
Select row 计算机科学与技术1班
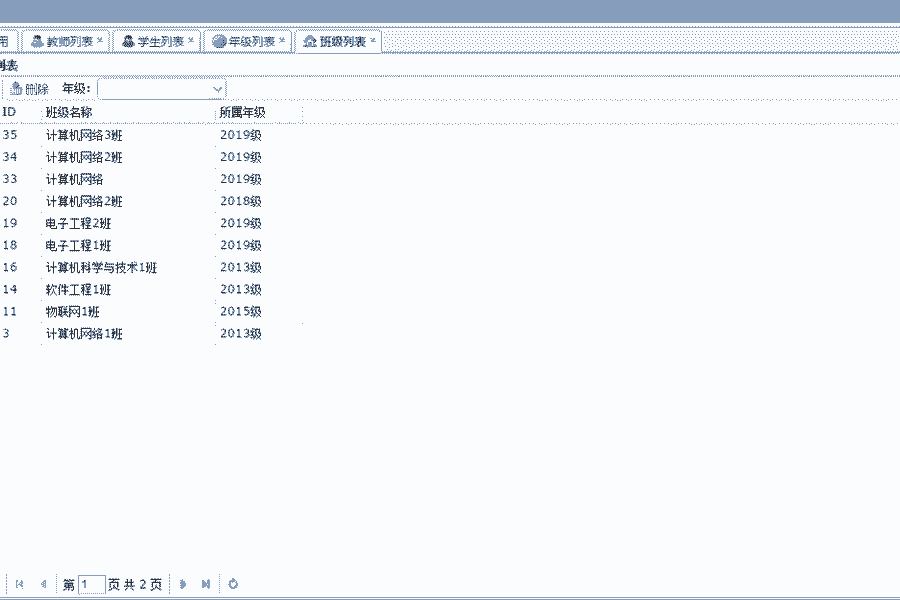151,268
